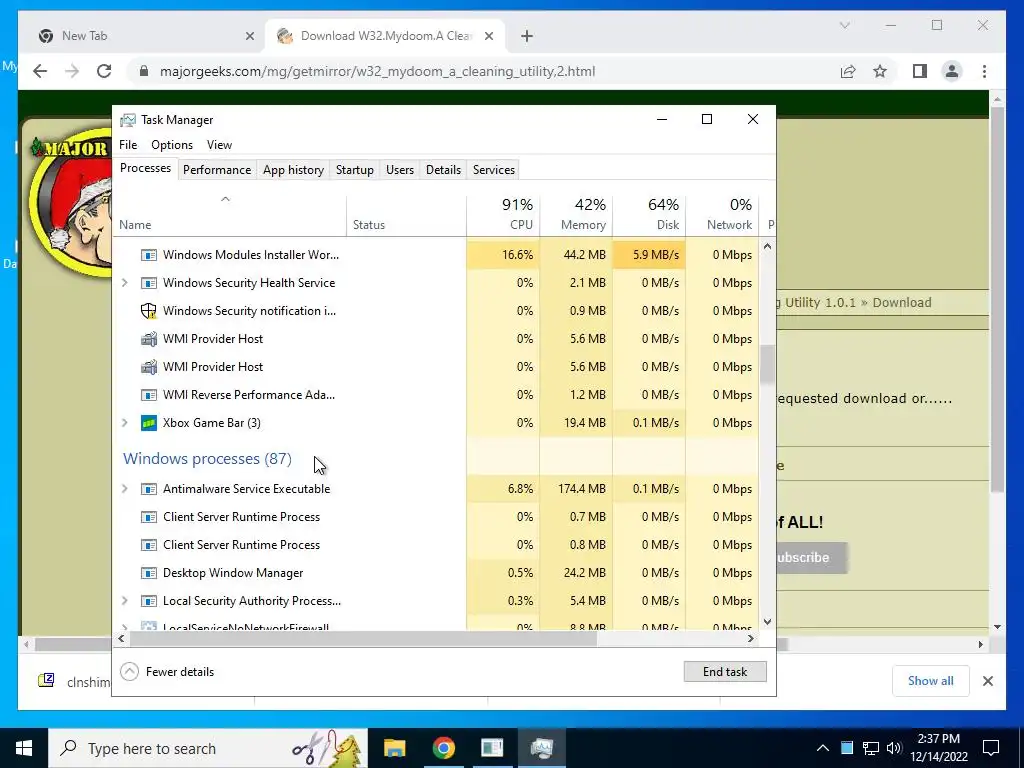The width and height of the screenshot is (1024, 768).
Task: Open the volume control in the system tray
Action: tap(894, 748)
